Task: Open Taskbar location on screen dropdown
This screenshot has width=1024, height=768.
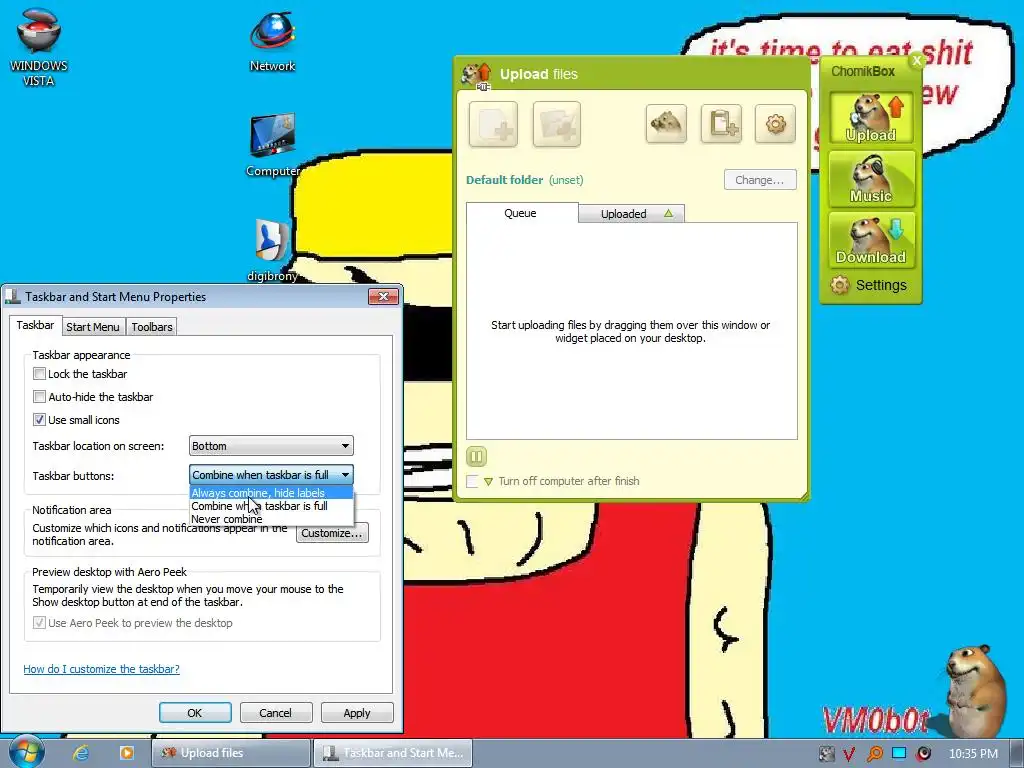Action: click(x=271, y=446)
